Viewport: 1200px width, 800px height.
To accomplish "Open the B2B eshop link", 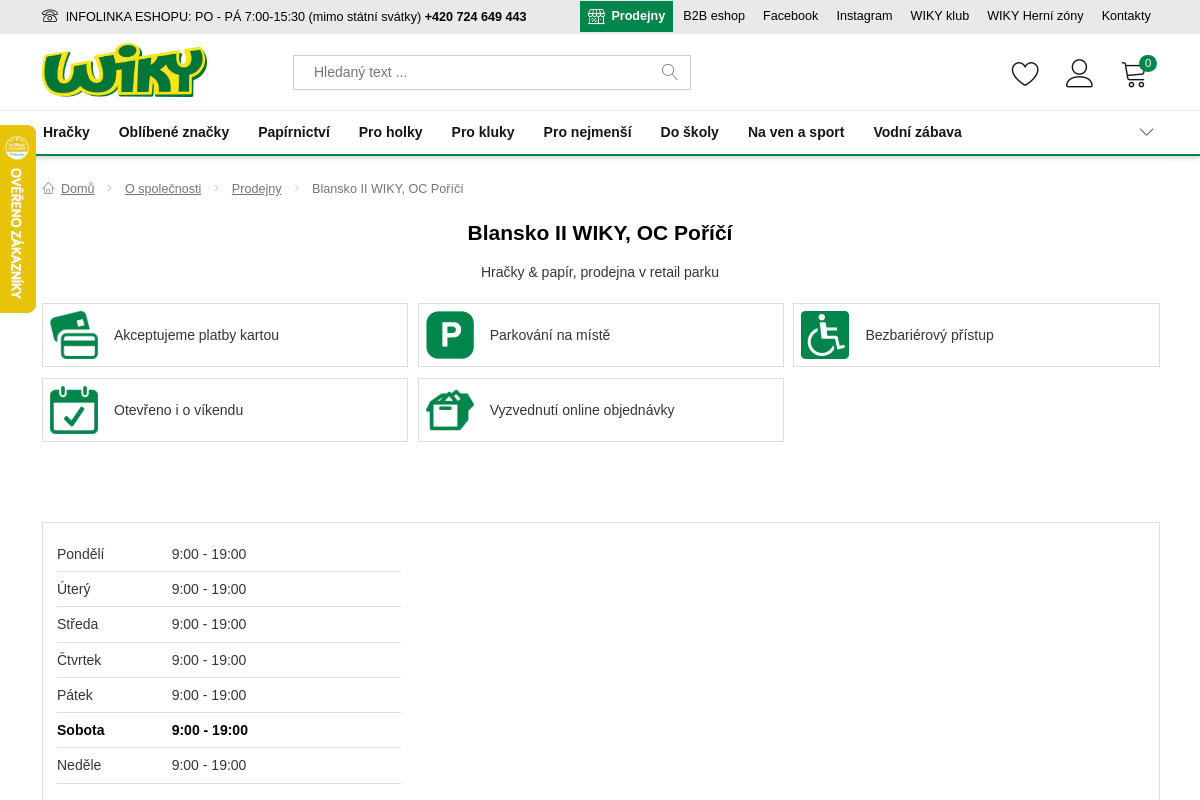I will pyautogui.click(x=714, y=16).
